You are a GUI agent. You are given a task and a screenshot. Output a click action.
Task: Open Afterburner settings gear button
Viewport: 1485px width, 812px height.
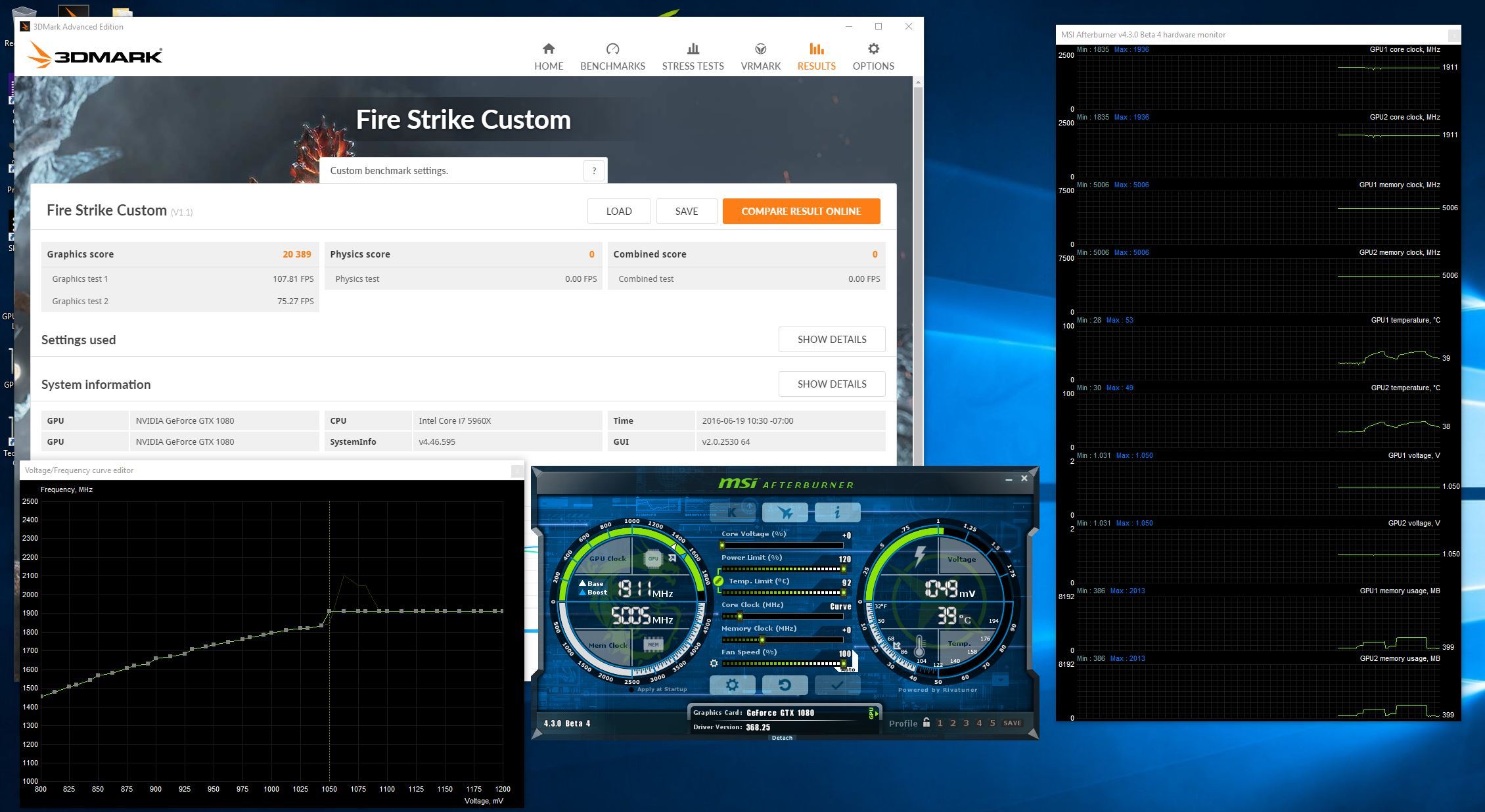tap(732, 685)
